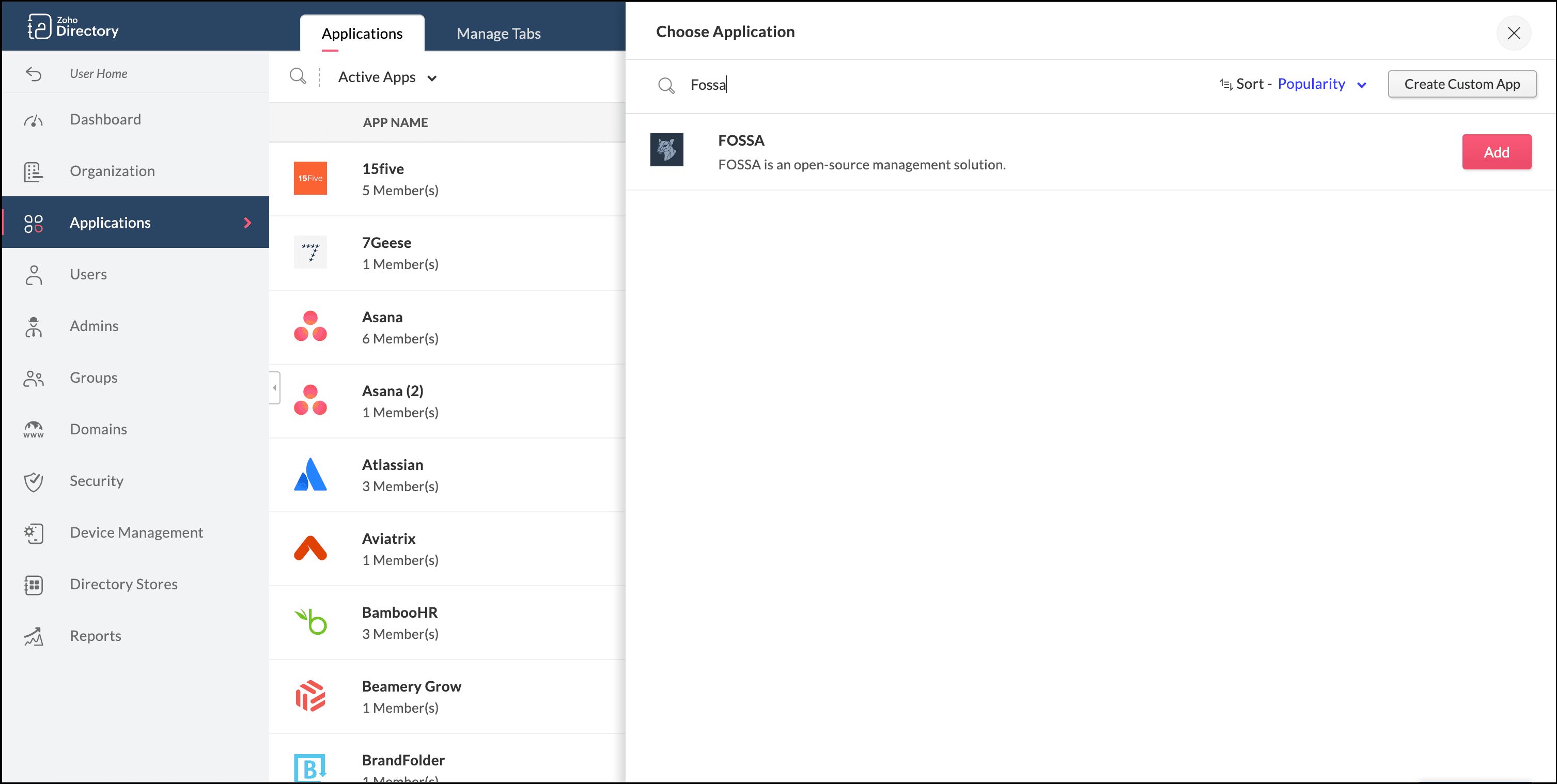The width and height of the screenshot is (1557, 784).
Task: Click the APP NAME column header
Action: pos(395,123)
